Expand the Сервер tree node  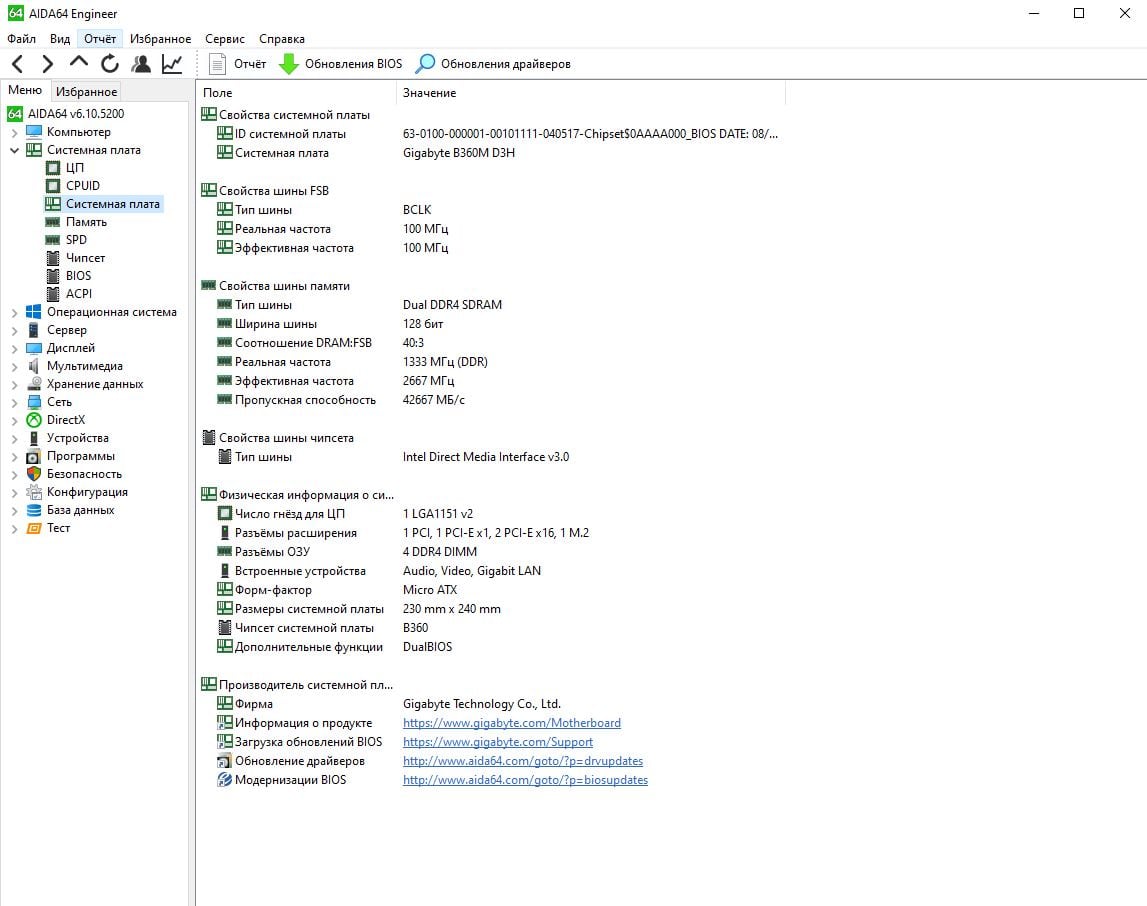15,331
